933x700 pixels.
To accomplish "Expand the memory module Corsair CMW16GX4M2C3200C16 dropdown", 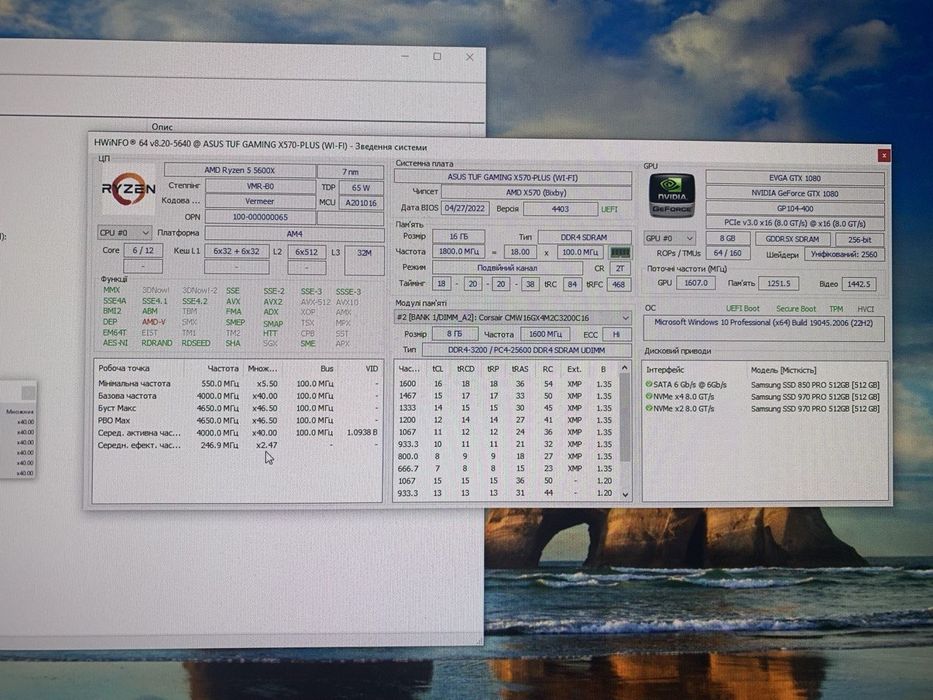I will [x=512, y=318].
